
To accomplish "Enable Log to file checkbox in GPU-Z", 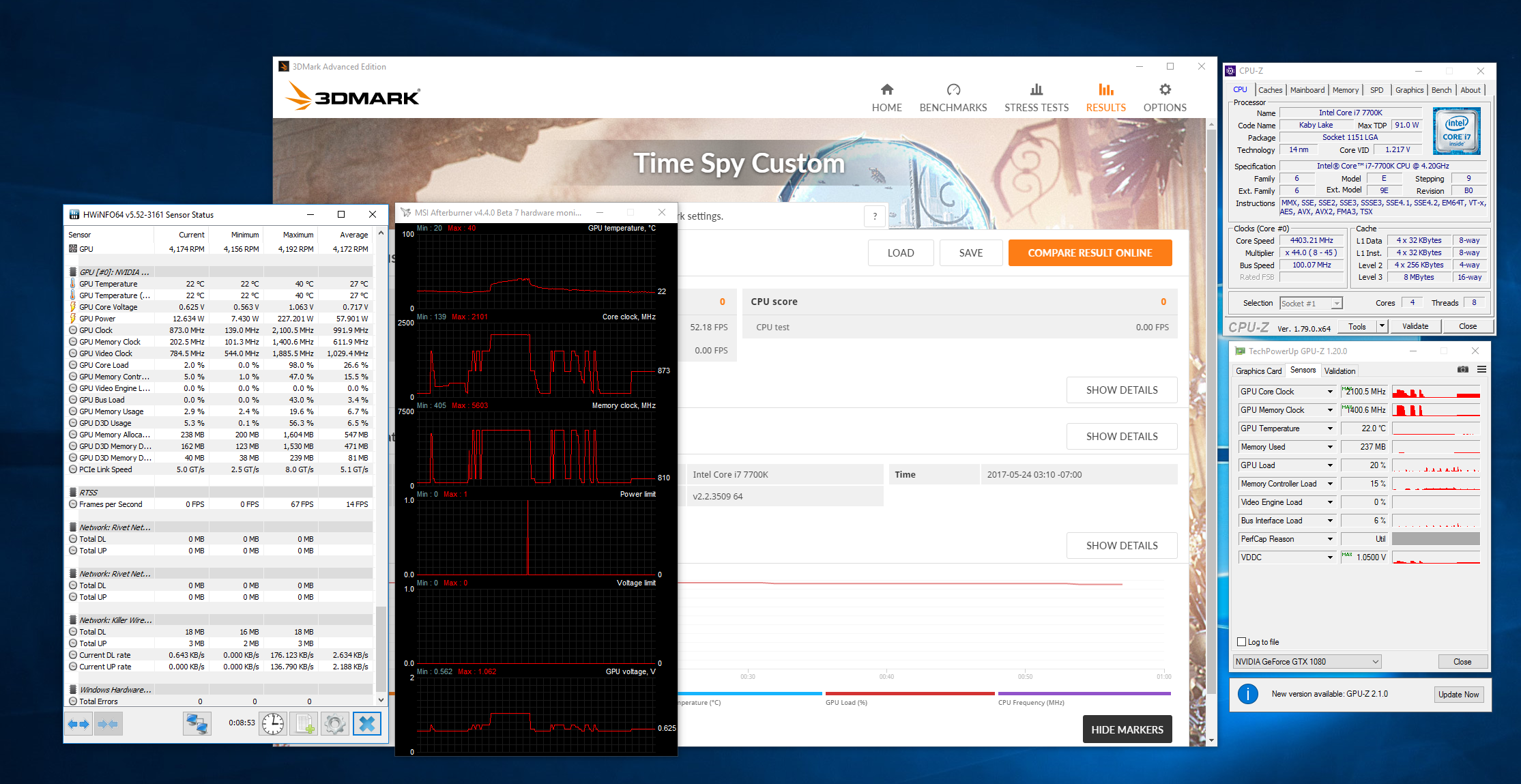I will (1241, 642).
